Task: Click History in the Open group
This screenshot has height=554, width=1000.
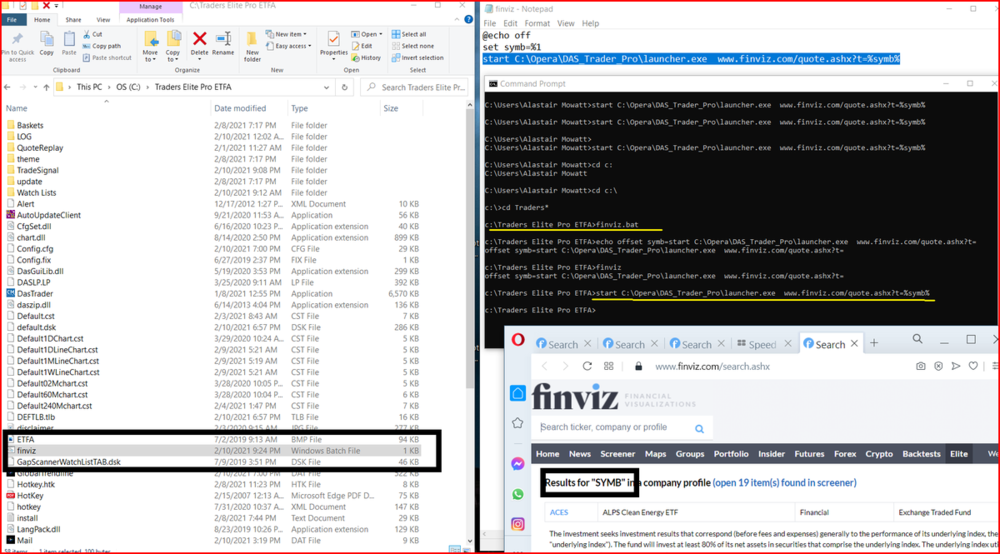Action: coord(366,58)
